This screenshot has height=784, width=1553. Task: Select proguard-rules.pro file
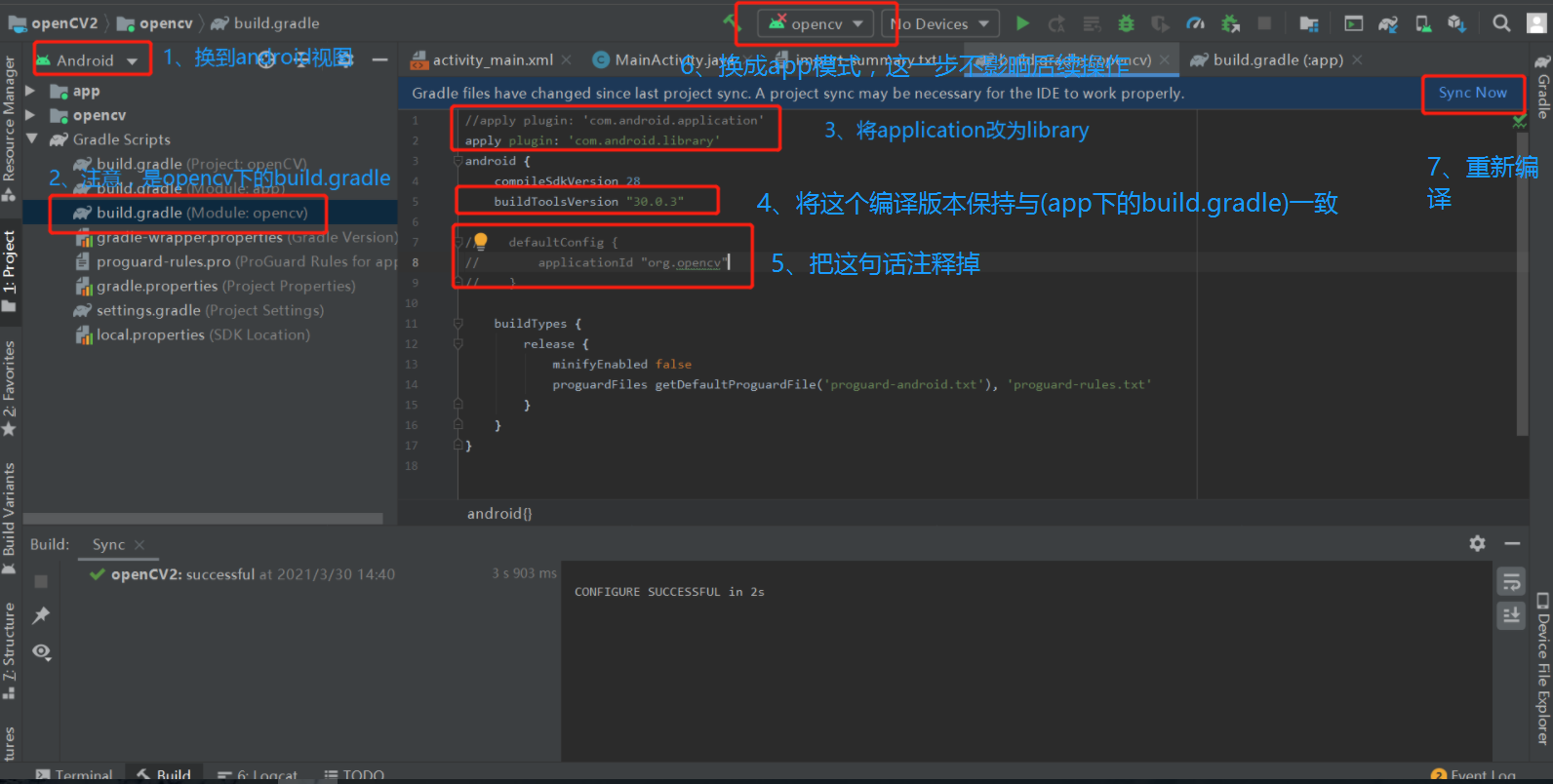coord(210,261)
